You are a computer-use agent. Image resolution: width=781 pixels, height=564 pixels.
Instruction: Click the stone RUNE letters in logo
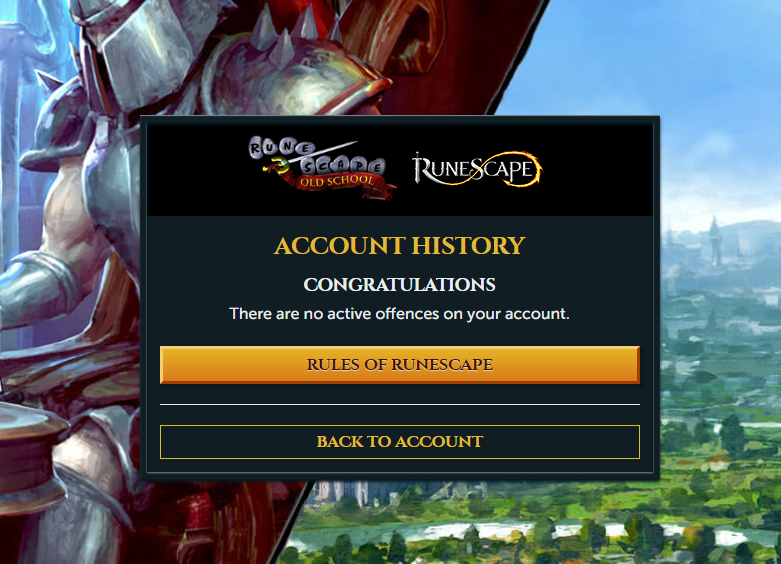point(281,146)
